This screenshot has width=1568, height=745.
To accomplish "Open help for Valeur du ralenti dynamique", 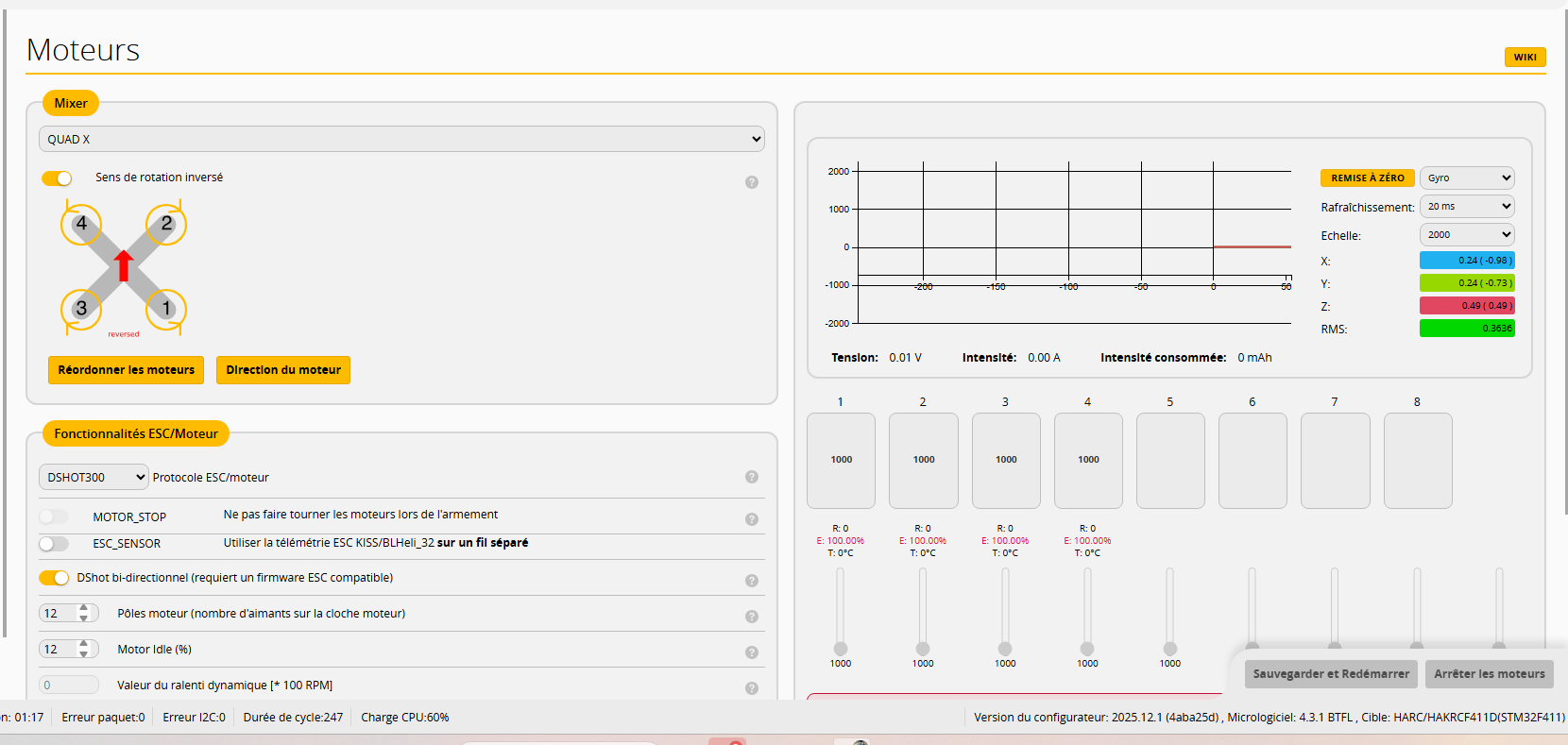I will [x=751, y=688].
